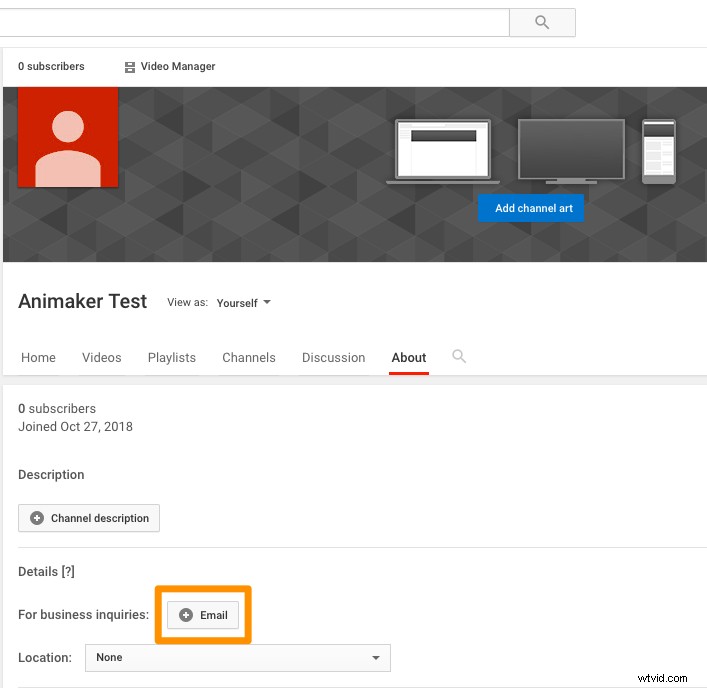This screenshot has height=688, width=707.
Task: Open the Location dropdown showing None
Action: pos(238,658)
